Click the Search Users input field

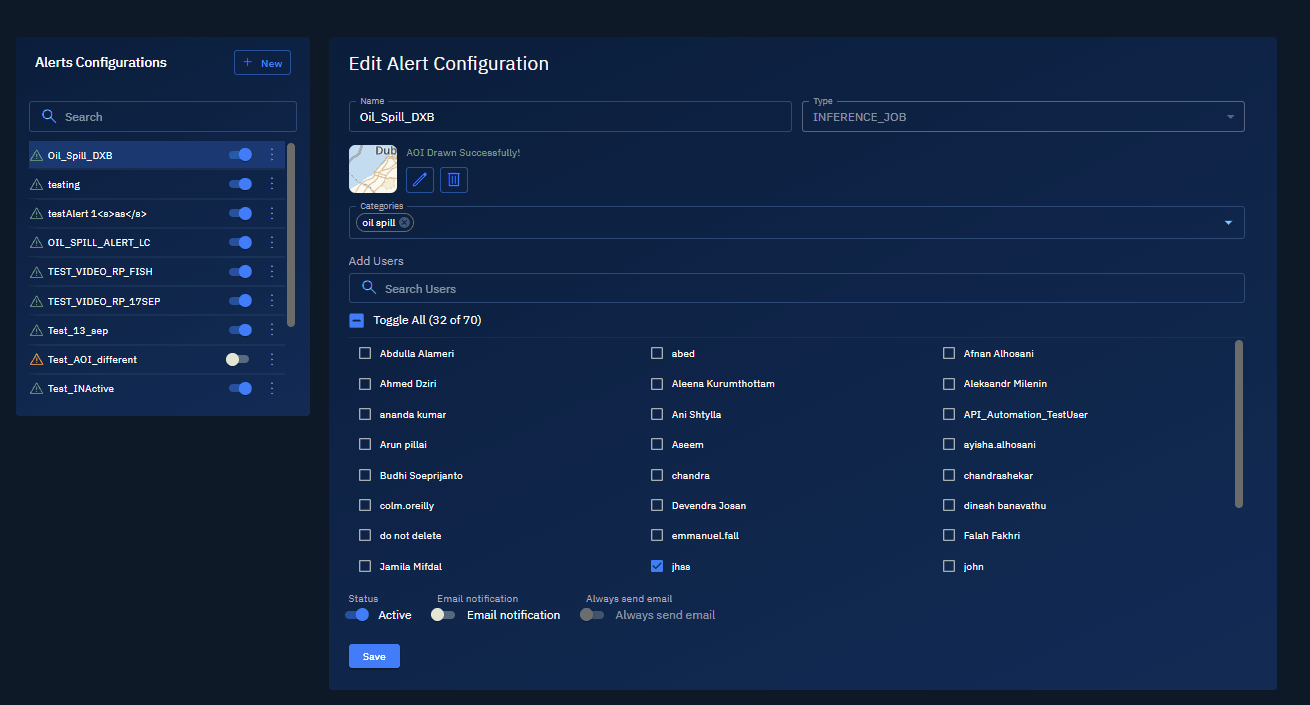point(796,289)
